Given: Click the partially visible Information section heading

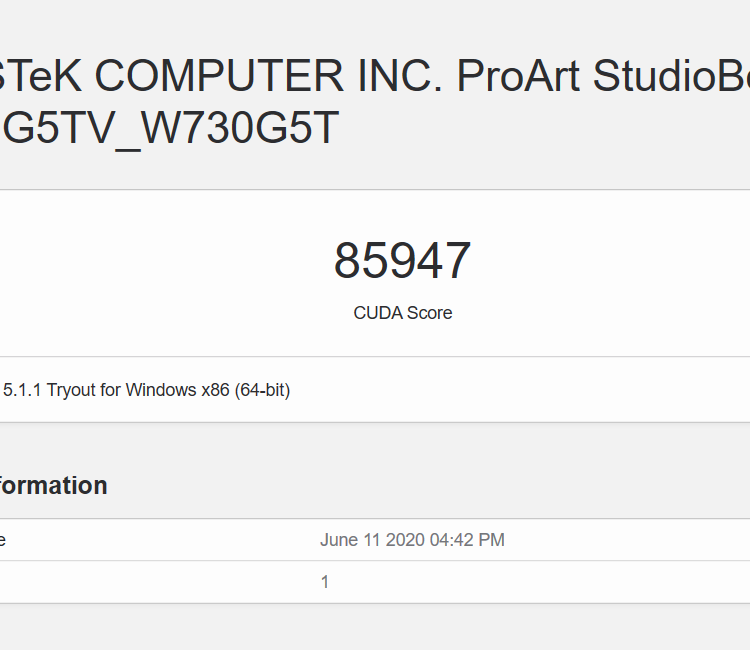Looking at the screenshot, I should 53,486.
